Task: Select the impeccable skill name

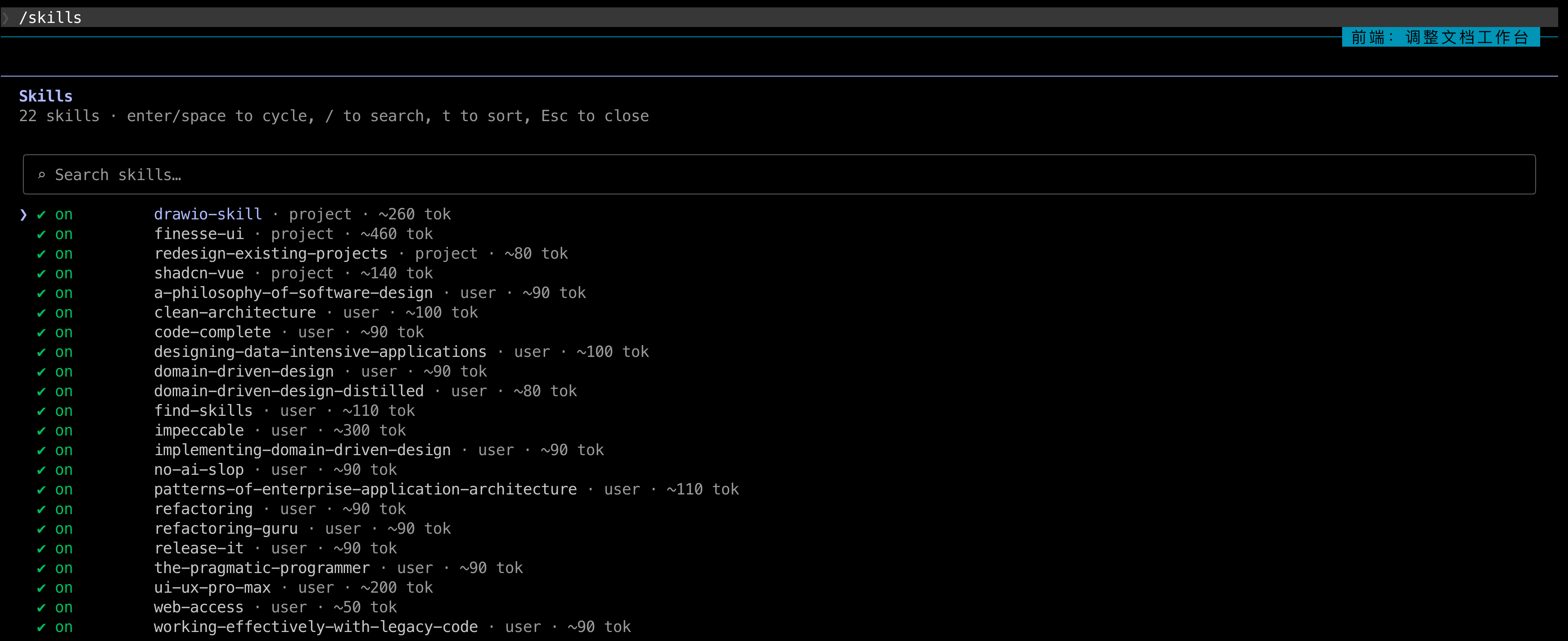Action: click(199, 430)
